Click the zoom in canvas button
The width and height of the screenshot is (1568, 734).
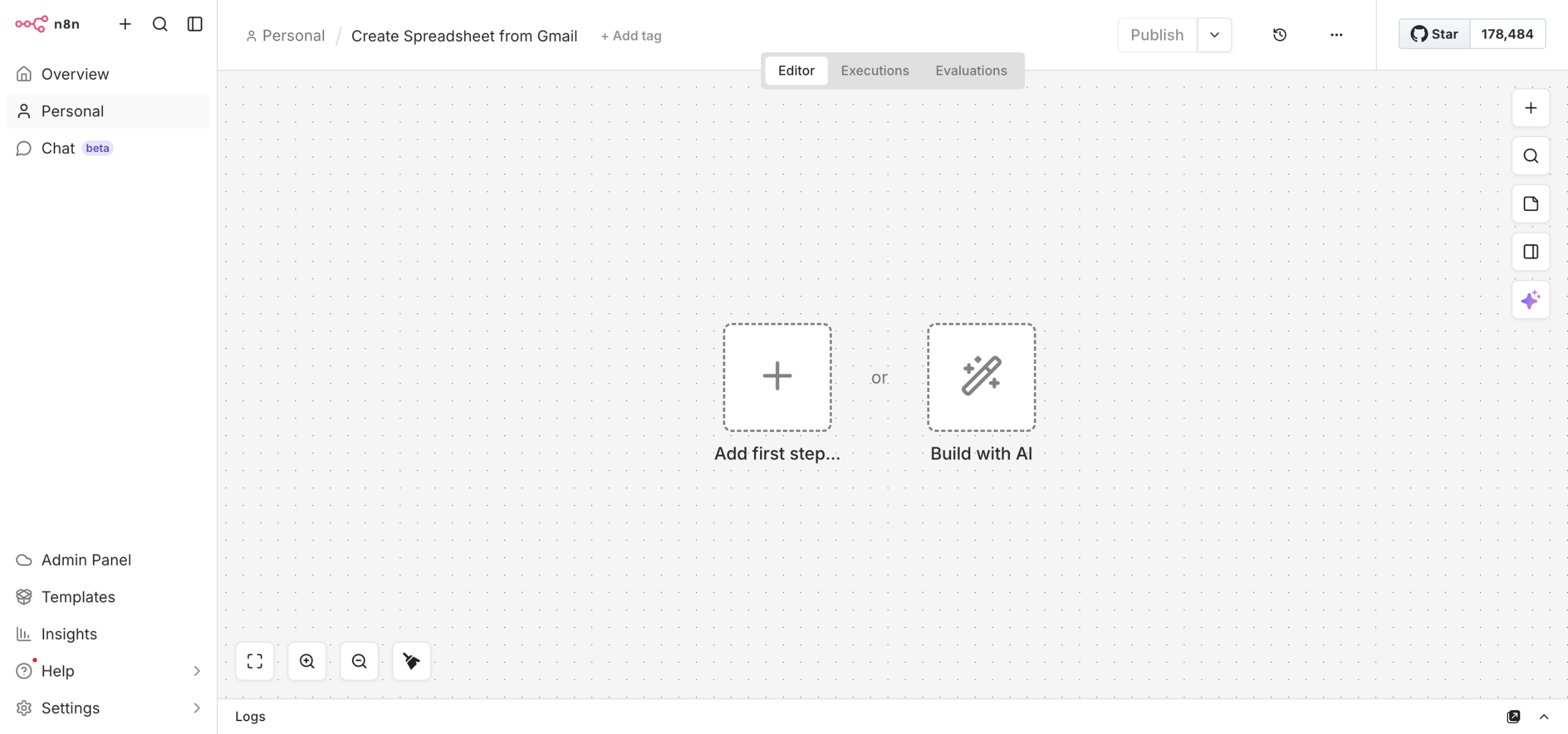pyautogui.click(x=307, y=661)
